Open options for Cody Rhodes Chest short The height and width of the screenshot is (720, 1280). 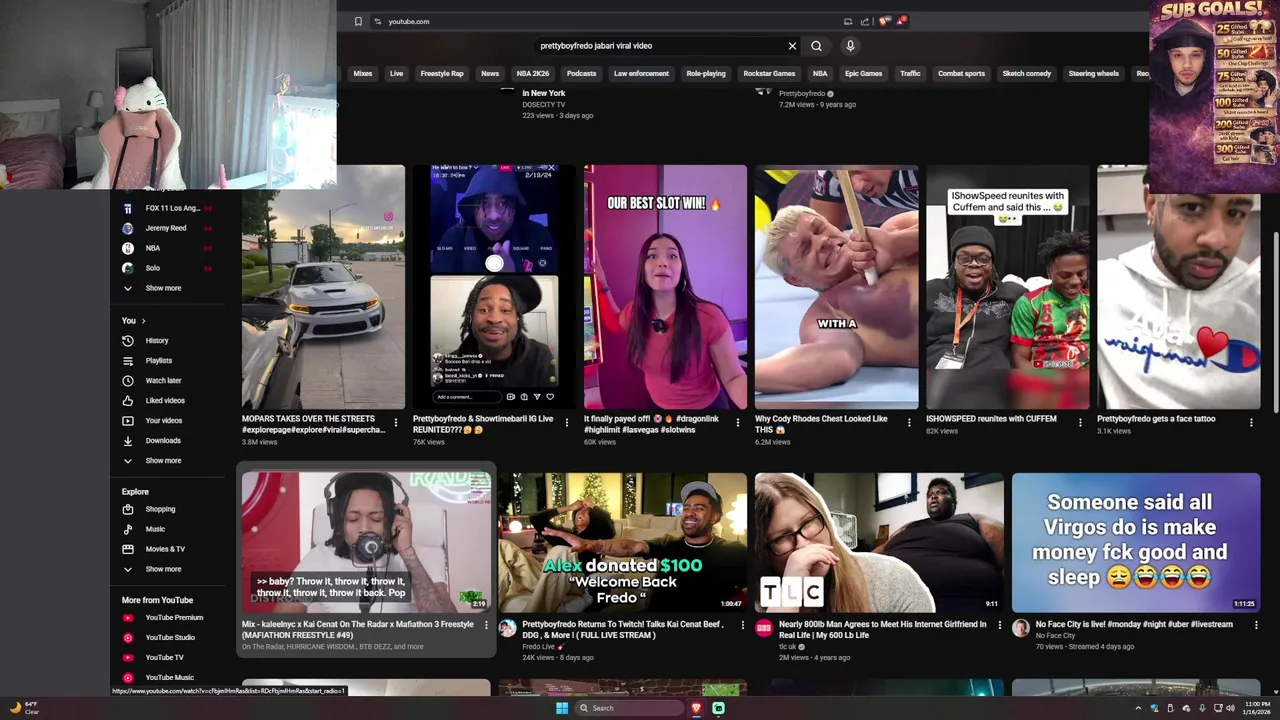[x=909, y=423]
